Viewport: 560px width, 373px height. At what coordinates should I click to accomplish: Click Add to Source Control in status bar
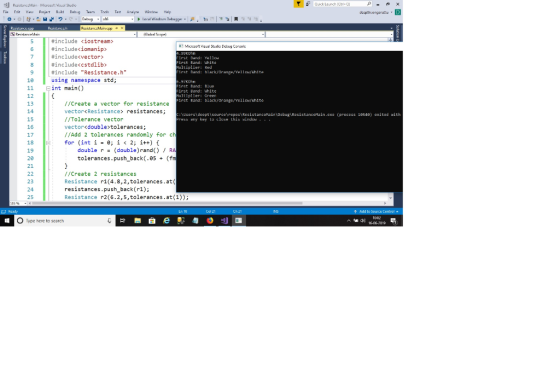pos(376,212)
